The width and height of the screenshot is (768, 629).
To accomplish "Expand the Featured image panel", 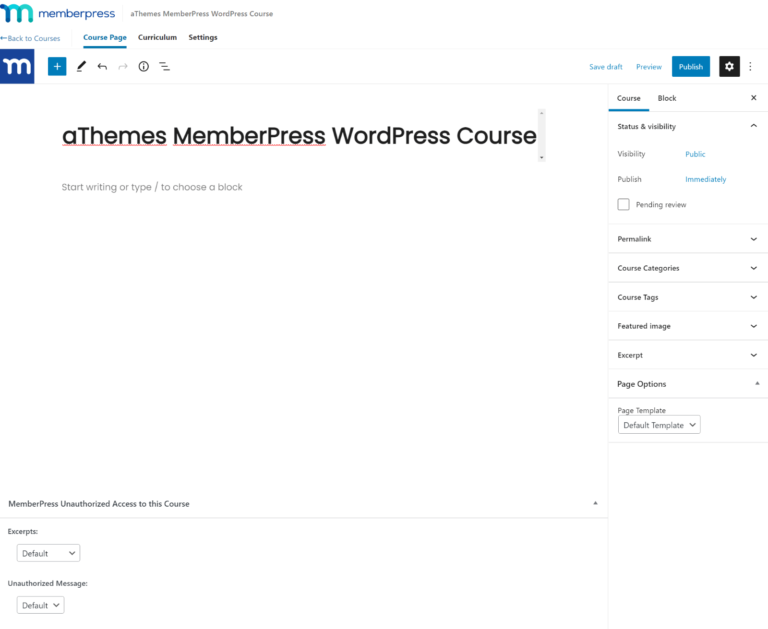I will click(x=688, y=326).
